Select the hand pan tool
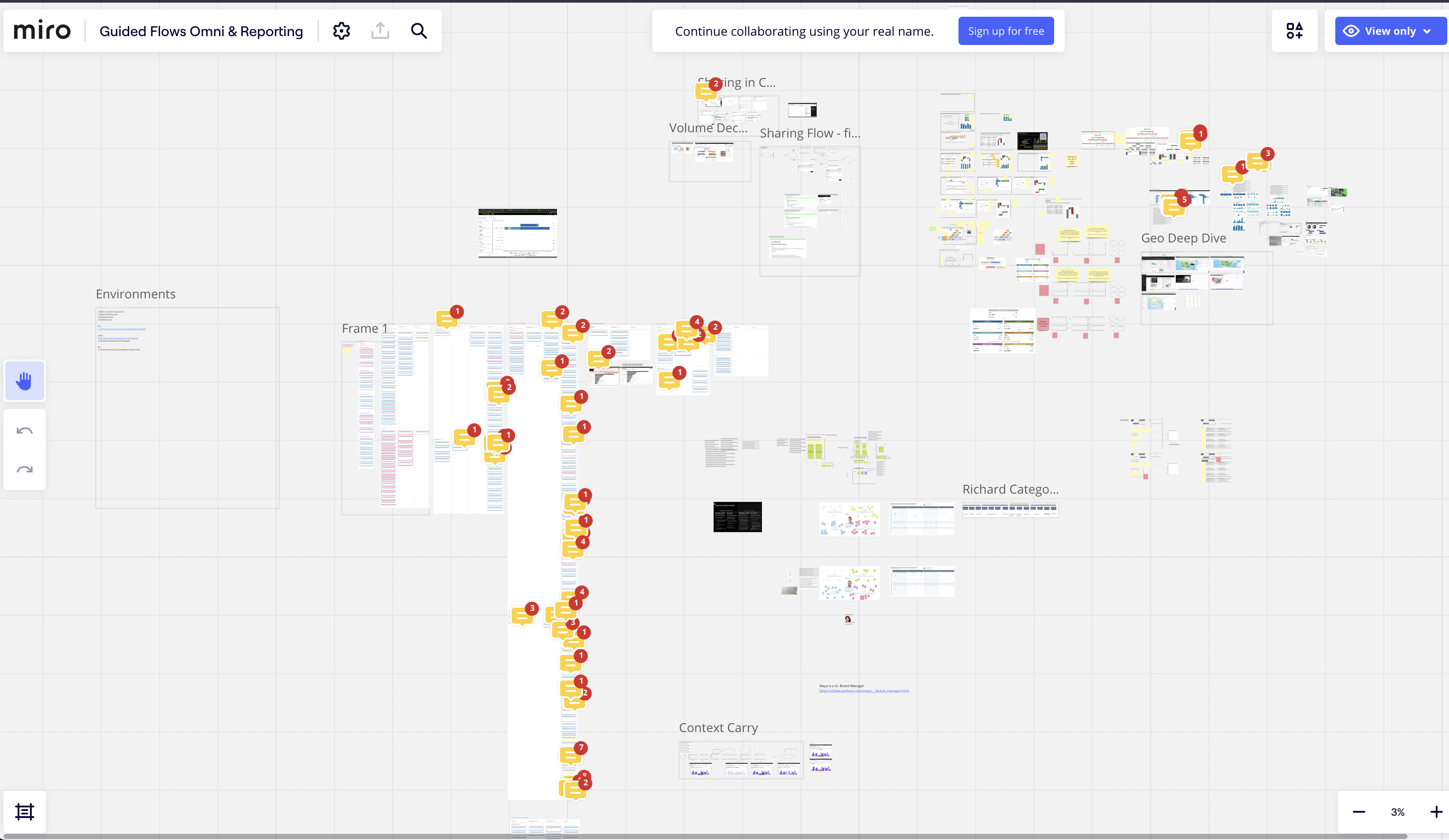 (x=24, y=381)
